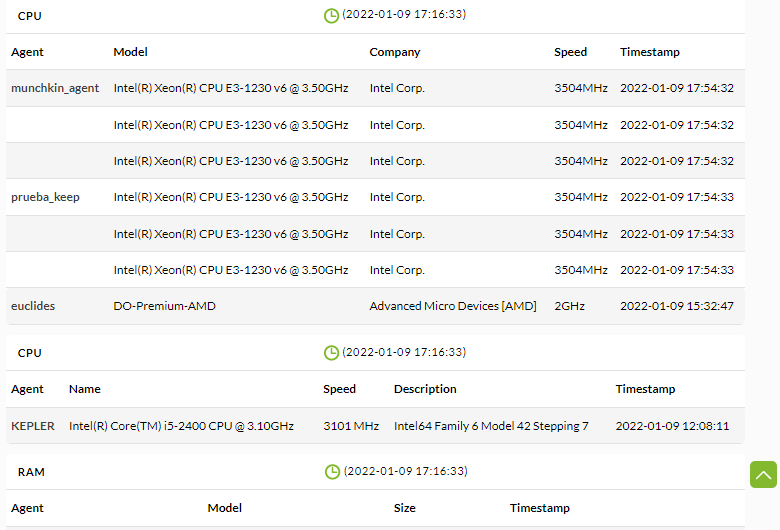Click the Description column header
The height and width of the screenshot is (530, 780).
(425, 389)
